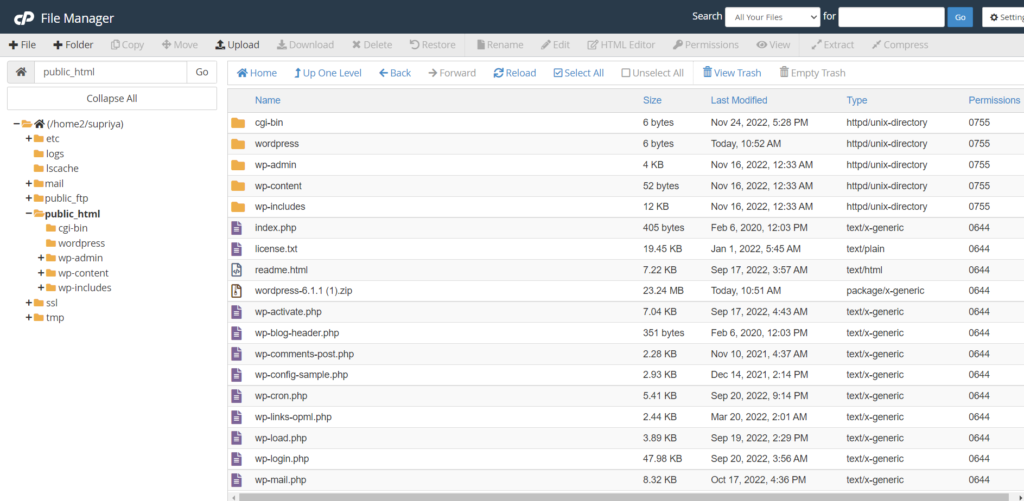
Task: Click the readme.html code file icon
Action: click(236, 270)
